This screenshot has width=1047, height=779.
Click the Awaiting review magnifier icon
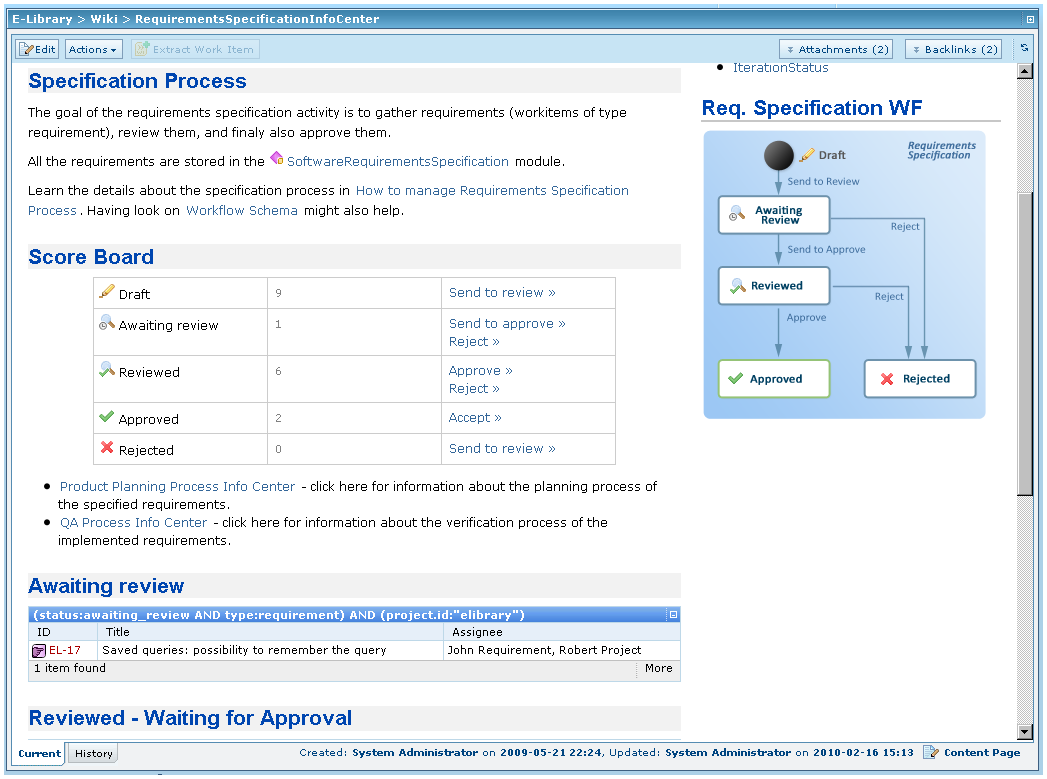tap(105, 324)
